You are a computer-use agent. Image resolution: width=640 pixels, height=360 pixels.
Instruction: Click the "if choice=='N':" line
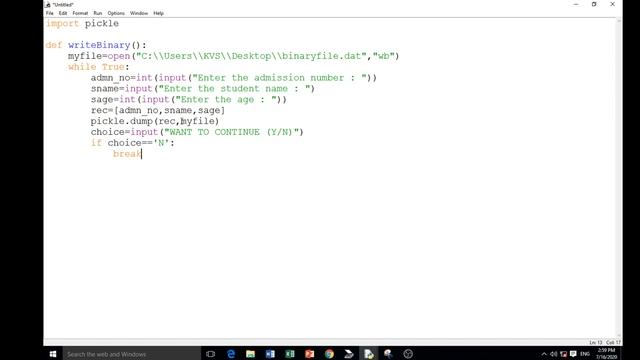click(x=133, y=143)
